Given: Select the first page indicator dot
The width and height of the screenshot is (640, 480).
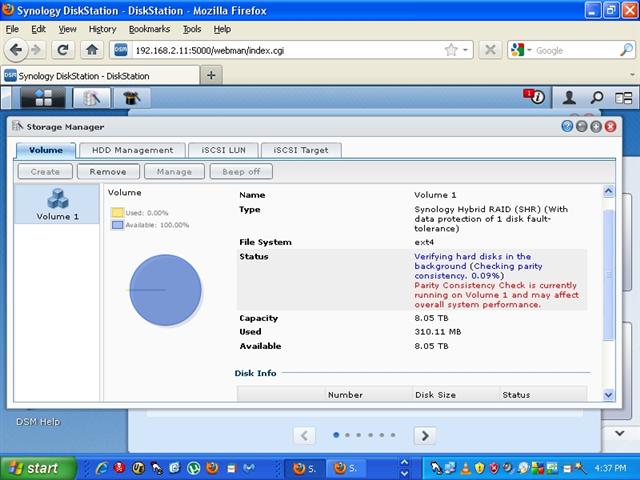Looking at the screenshot, I should click(336, 435).
